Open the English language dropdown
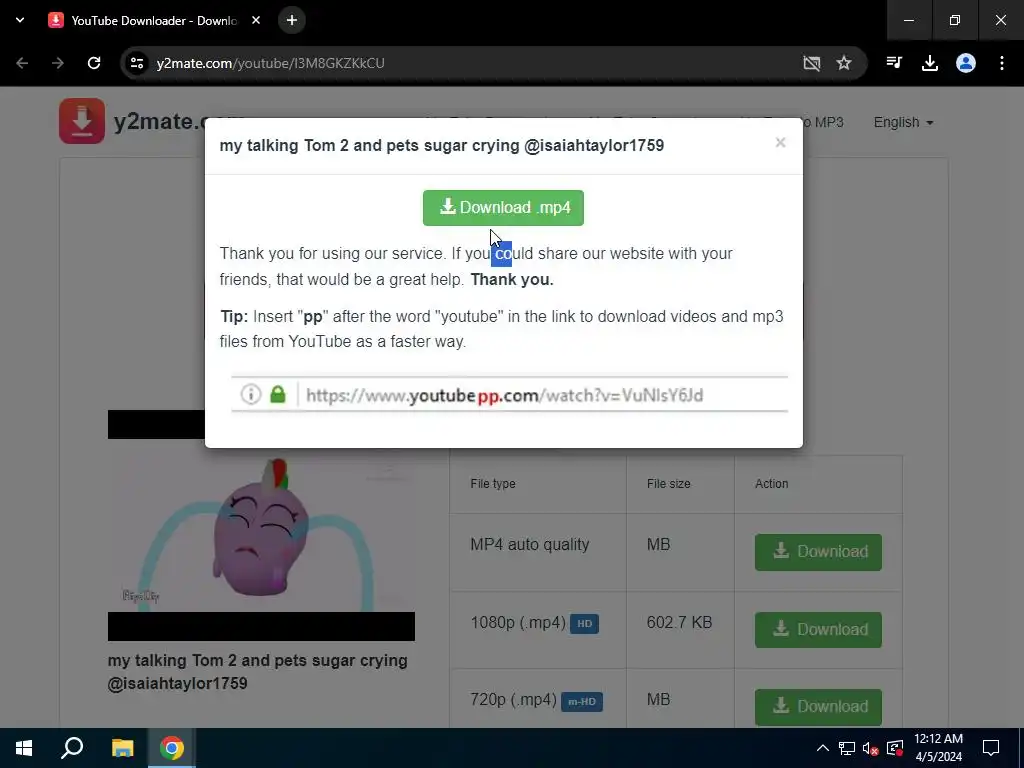Image resolution: width=1024 pixels, height=768 pixels. point(903,122)
